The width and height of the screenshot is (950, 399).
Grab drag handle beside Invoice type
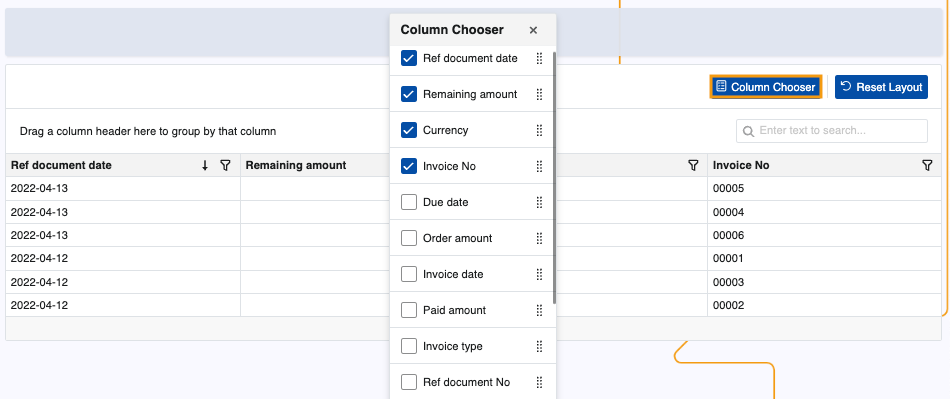pos(539,346)
